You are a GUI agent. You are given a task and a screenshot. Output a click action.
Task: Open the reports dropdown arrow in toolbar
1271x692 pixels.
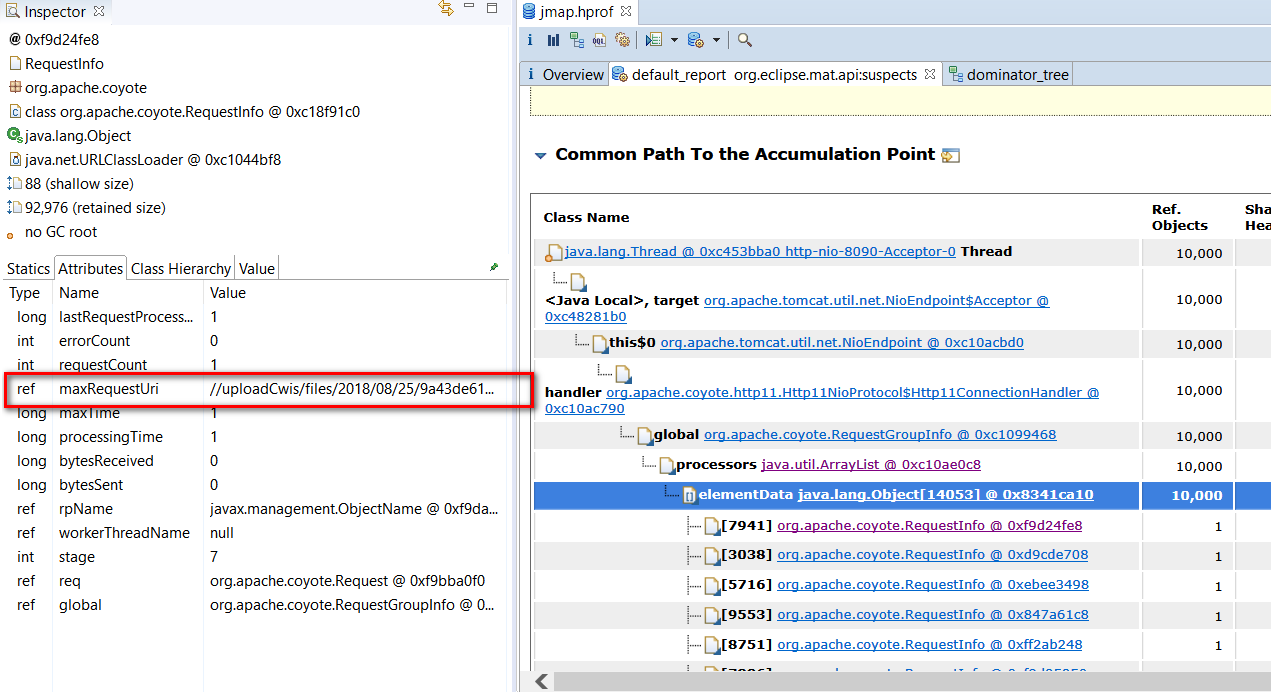click(674, 40)
